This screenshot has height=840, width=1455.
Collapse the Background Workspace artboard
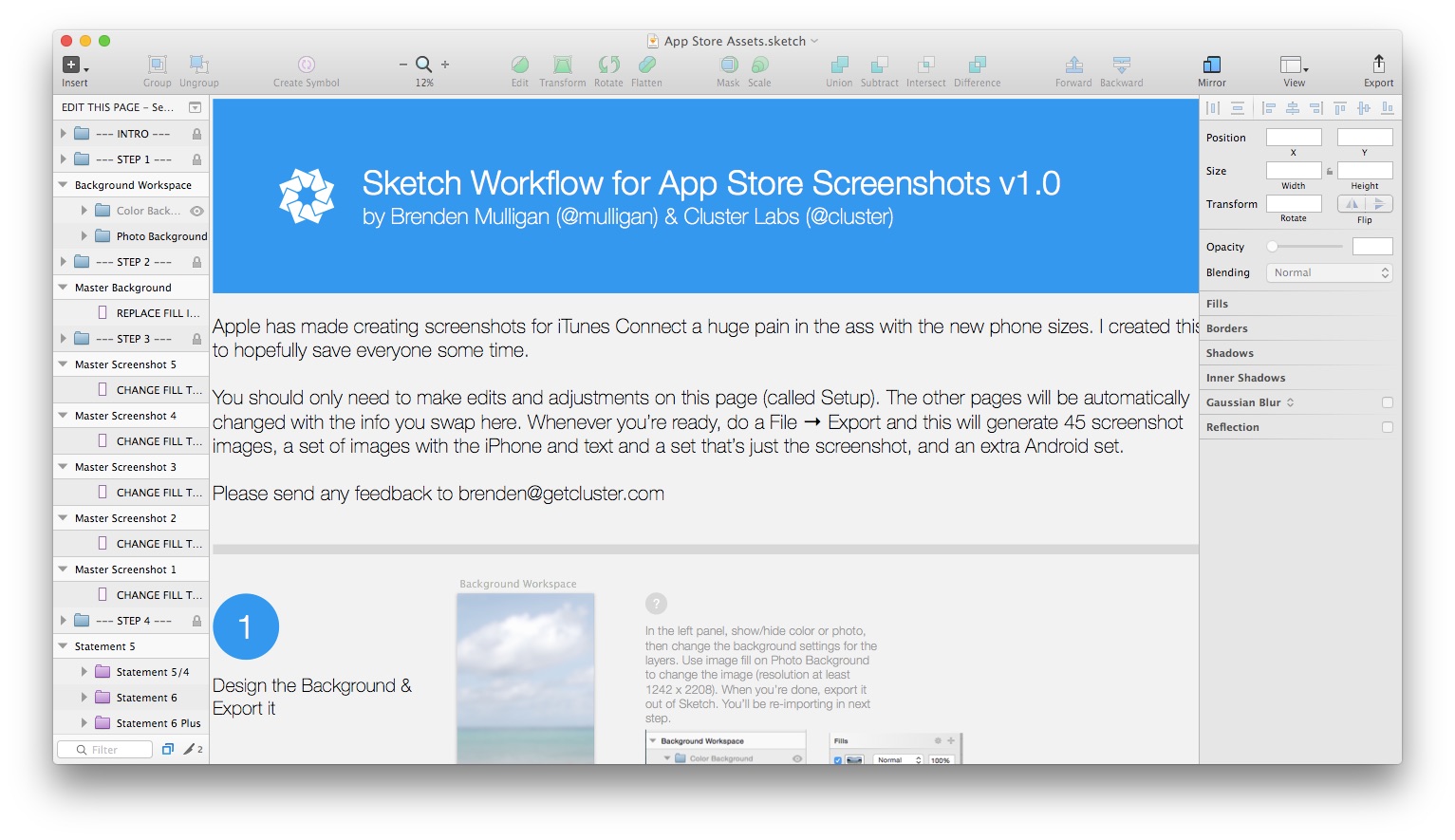(63, 185)
